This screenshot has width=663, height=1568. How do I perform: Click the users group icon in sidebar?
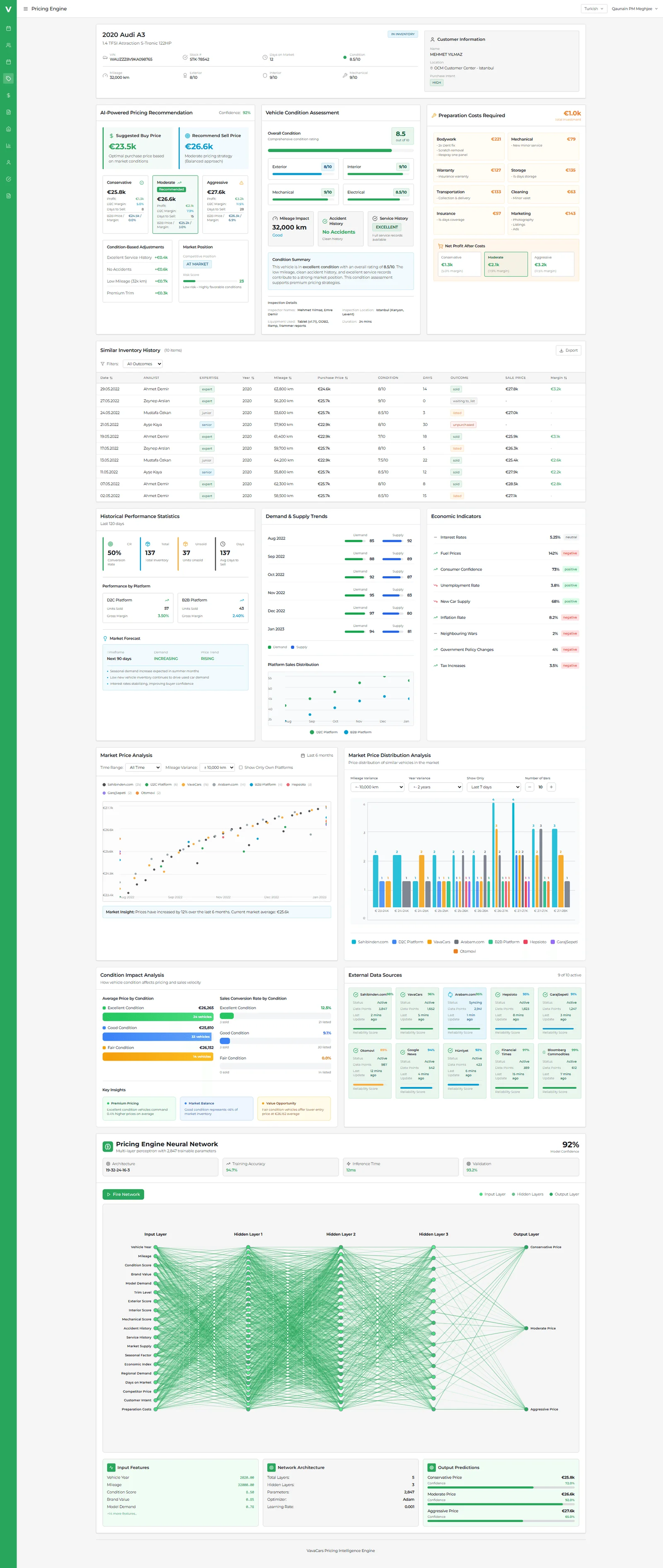coord(9,45)
